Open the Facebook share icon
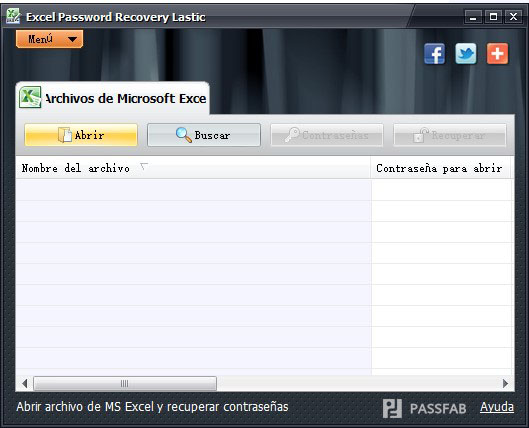The width and height of the screenshot is (529, 428). point(434,54)
